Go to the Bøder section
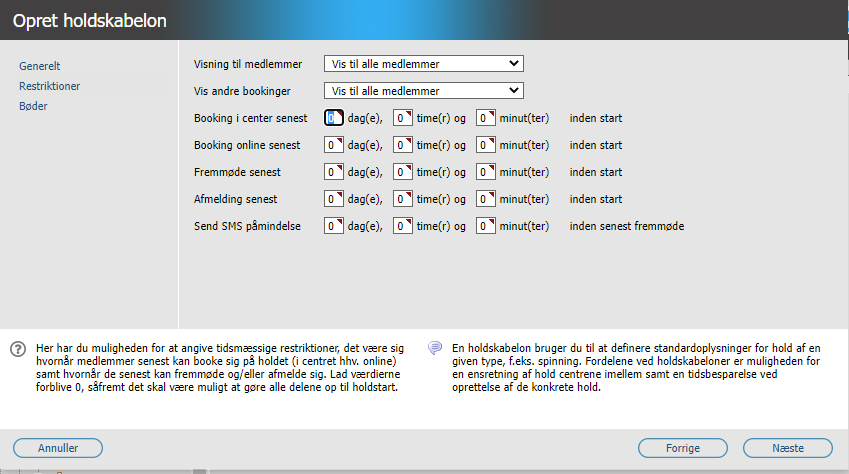The width and height of the screenshot is (849, 474). tap(33, 106)
